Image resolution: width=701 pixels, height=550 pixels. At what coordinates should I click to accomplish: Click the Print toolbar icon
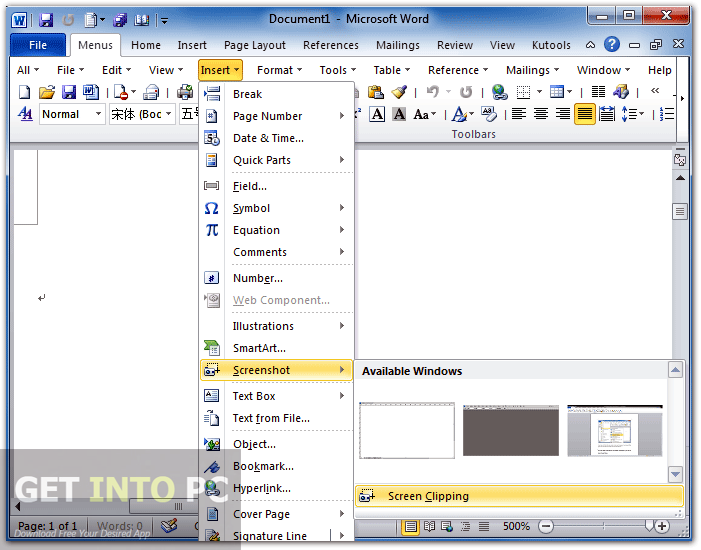(x=185, y=93)
